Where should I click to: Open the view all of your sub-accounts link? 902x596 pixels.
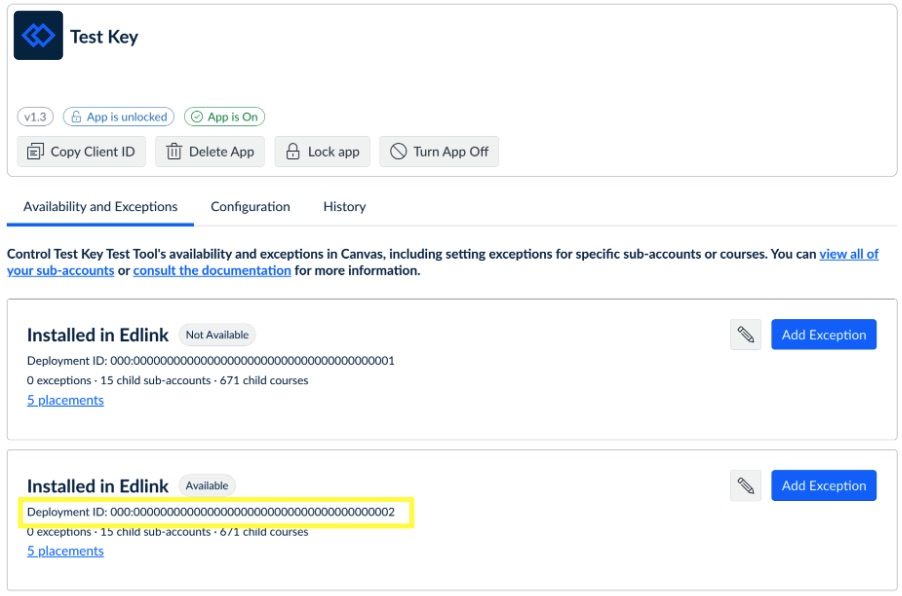(x=849, y=254)
